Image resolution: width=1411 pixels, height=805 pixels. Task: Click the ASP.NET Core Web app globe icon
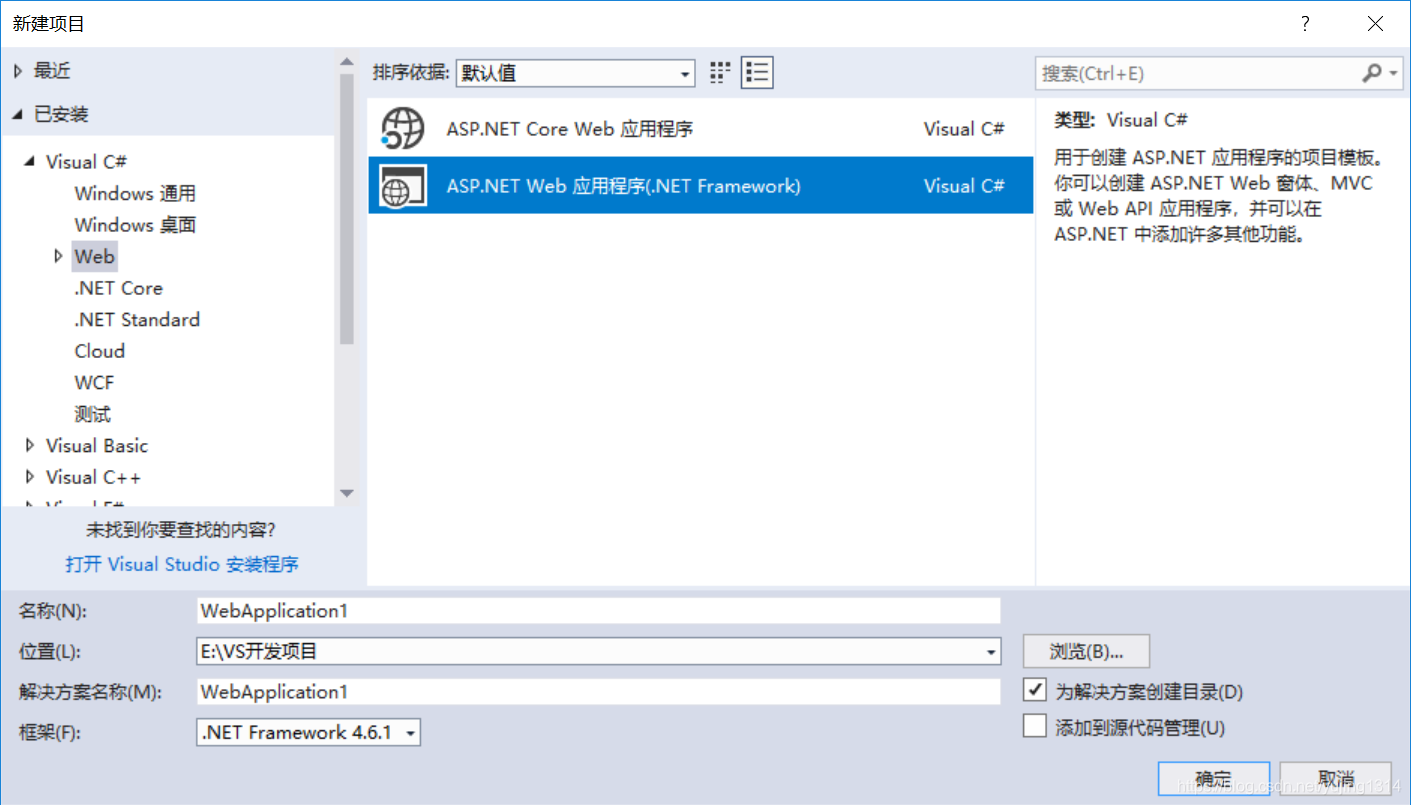[404, 128]
